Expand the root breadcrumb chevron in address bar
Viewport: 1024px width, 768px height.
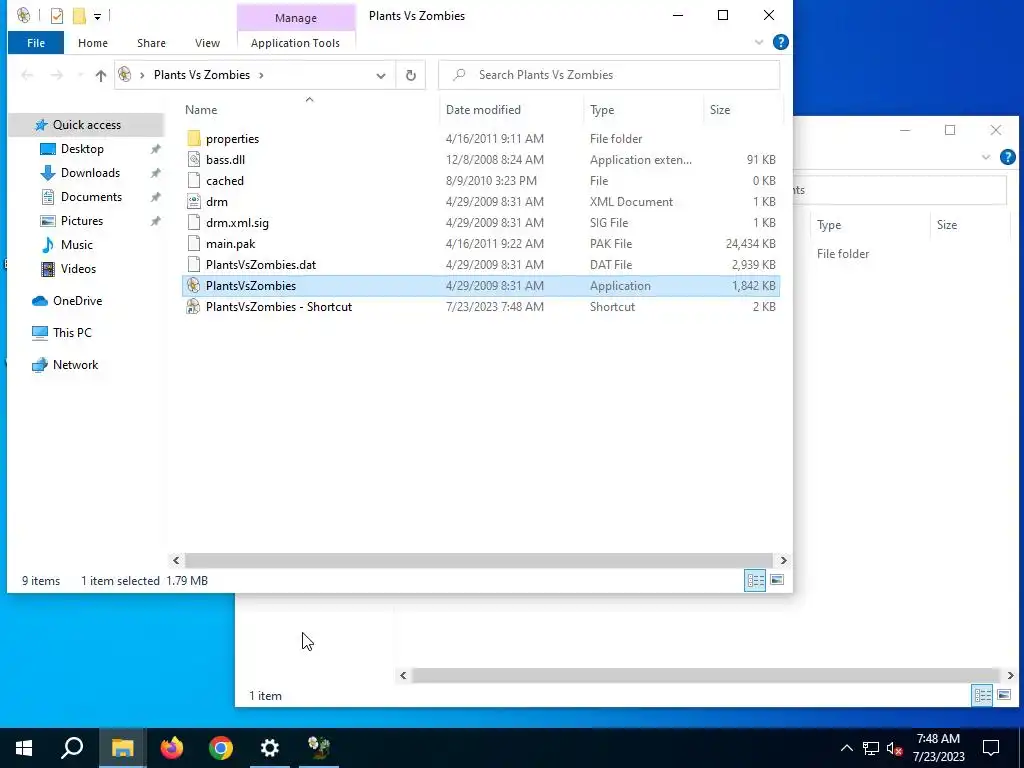tap(142, 75)
